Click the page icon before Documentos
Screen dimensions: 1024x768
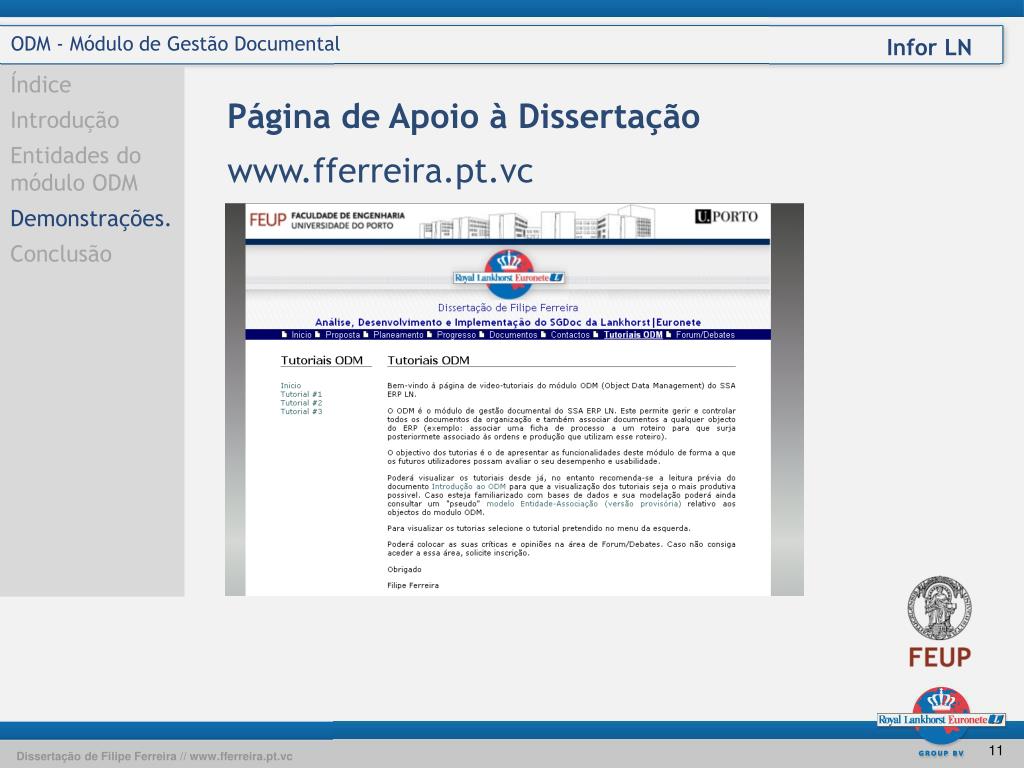(x=482, y=334)
